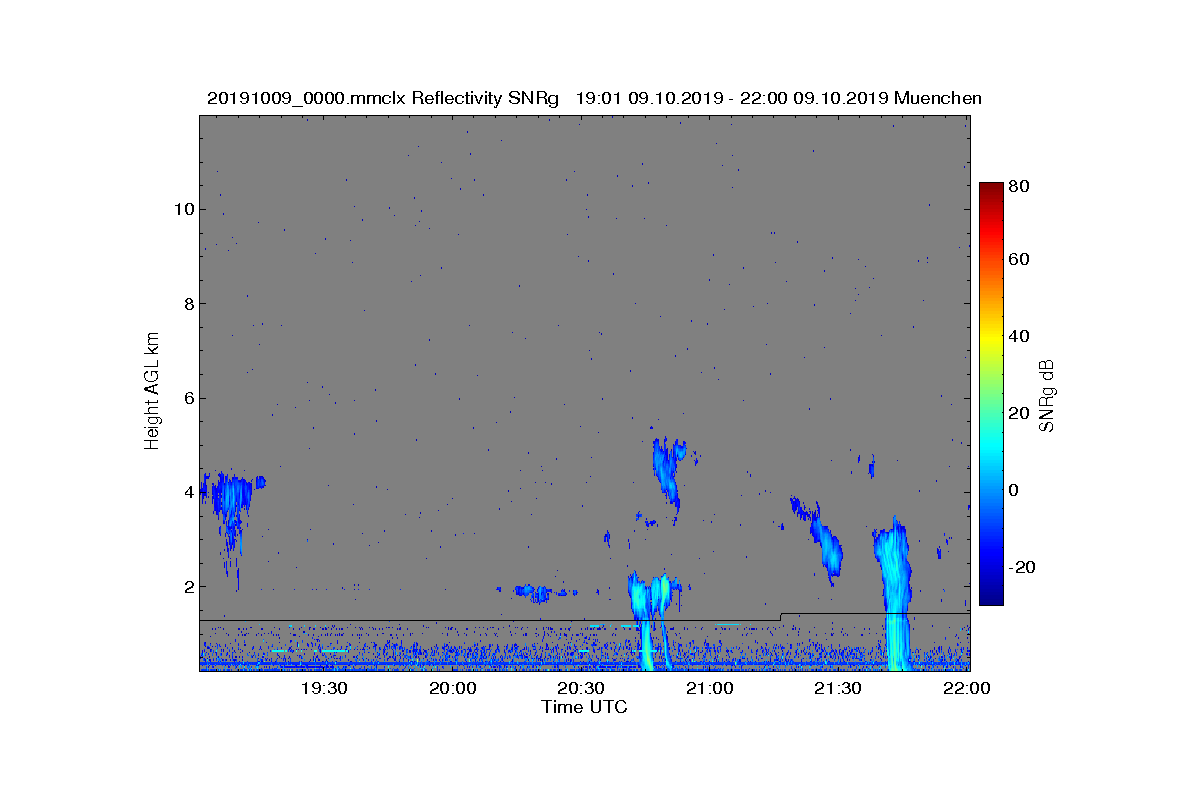Click the colorbar value '-20'
This screenshot has width=1200, height=800.
(x=1023, y=567)
